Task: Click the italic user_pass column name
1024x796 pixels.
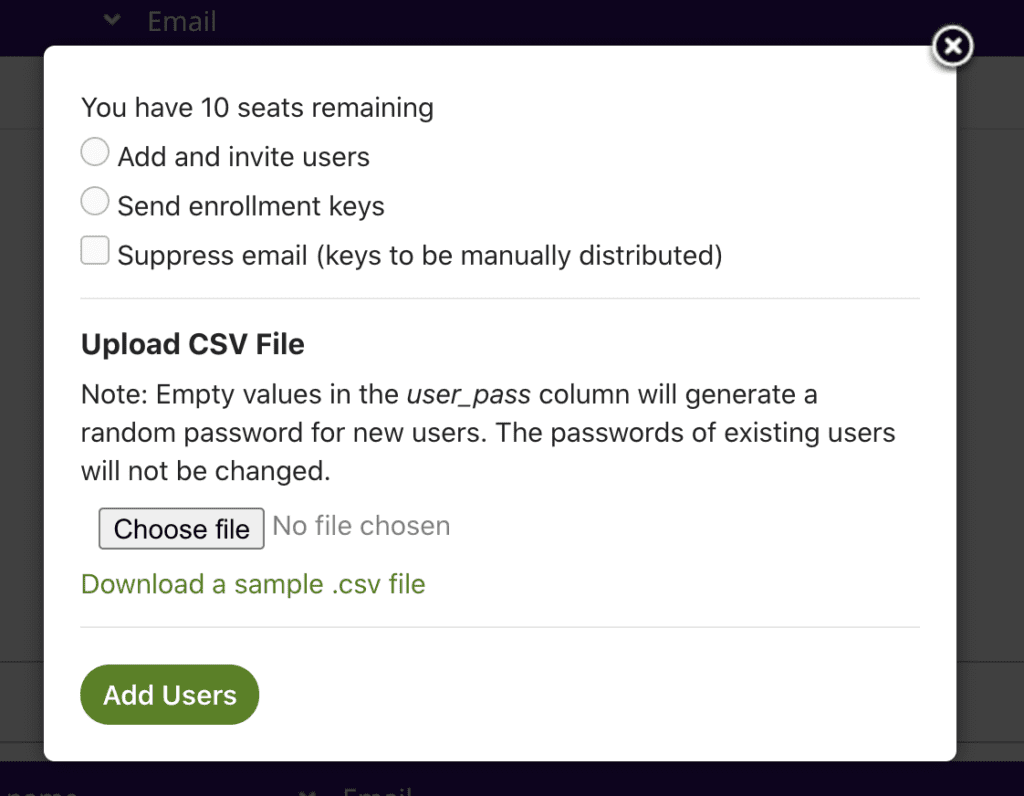Action: [468, 394]
